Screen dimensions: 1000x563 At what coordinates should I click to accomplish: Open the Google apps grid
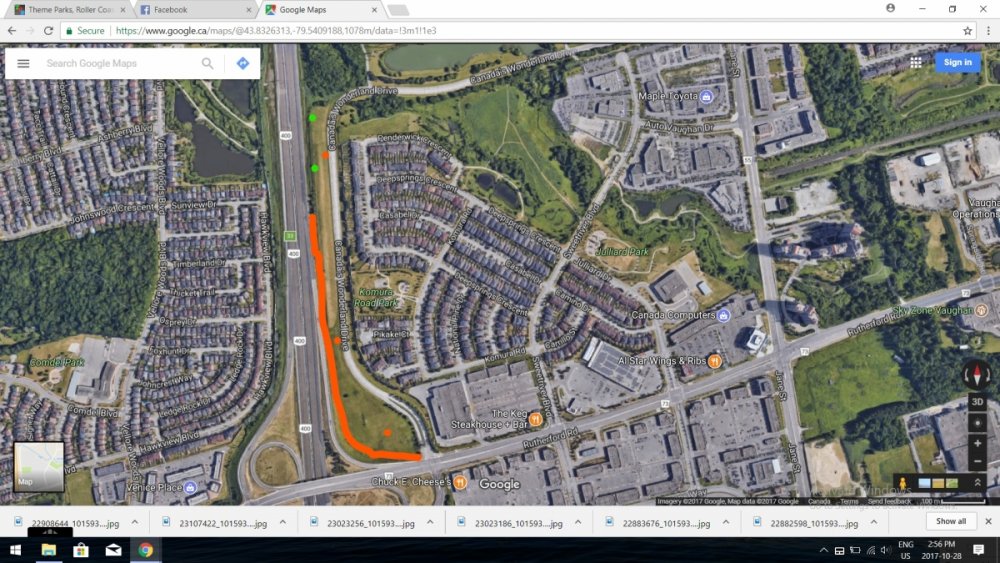(915, 62)
